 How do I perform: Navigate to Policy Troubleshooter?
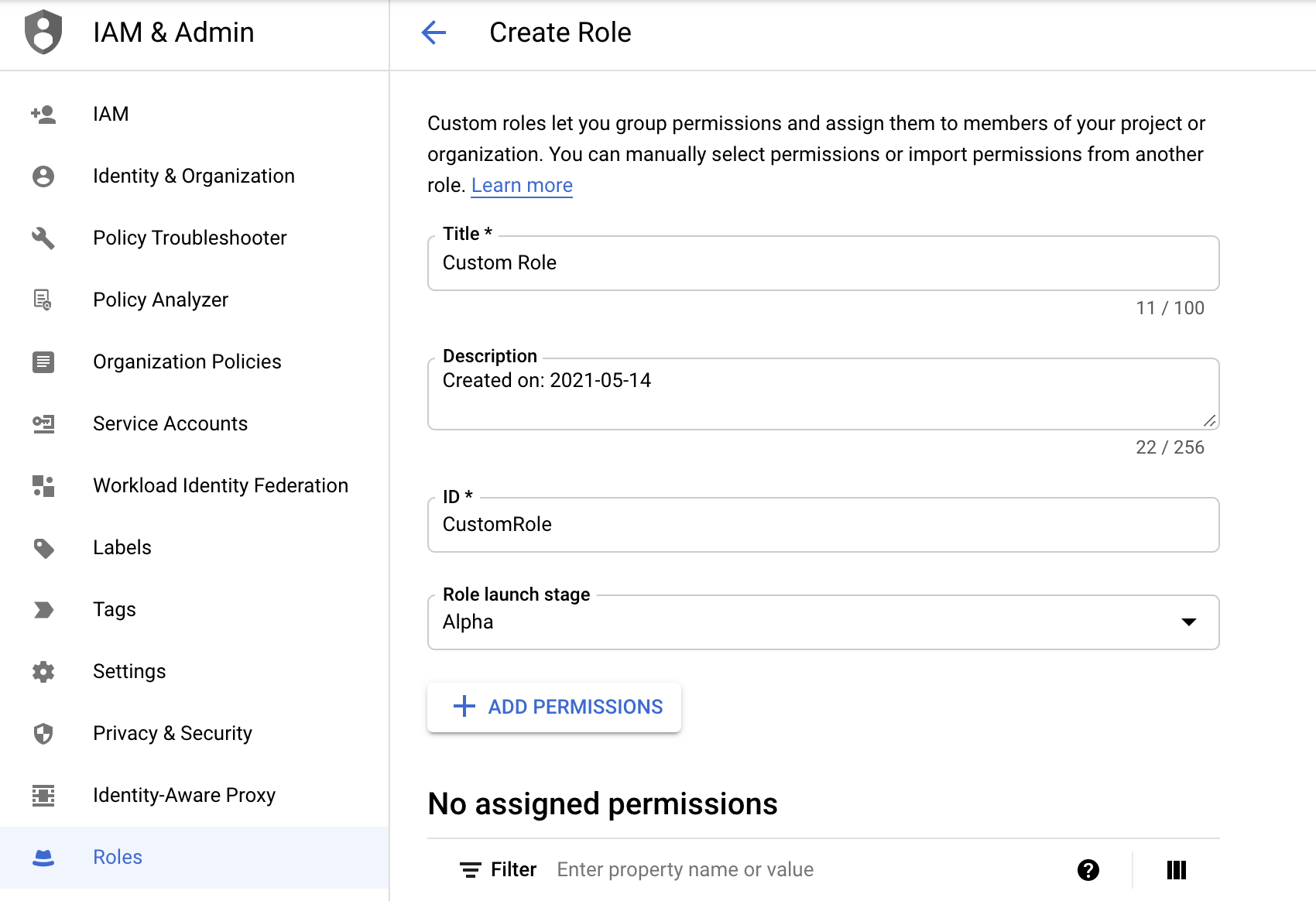tap(194, 238)
